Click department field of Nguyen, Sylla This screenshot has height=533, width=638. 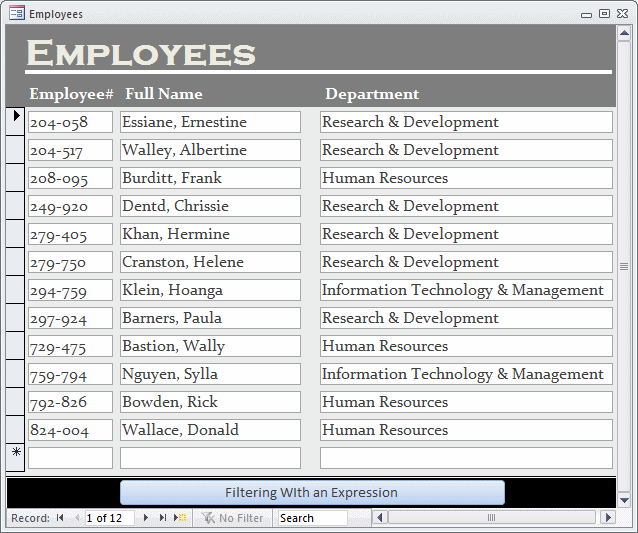click(x=466, y=374)
